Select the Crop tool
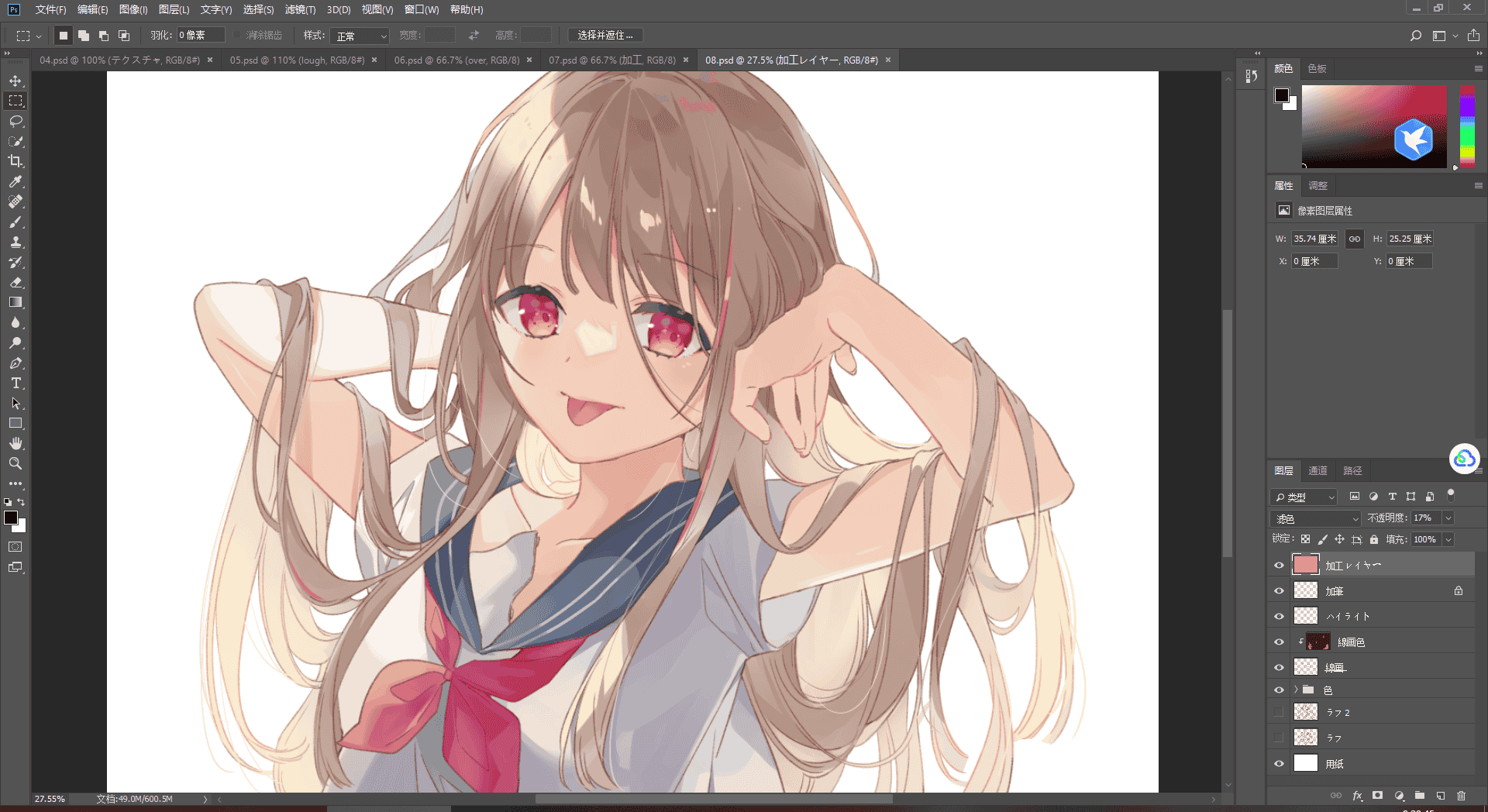Screen dimensions: 1488x812 (15, 161)
